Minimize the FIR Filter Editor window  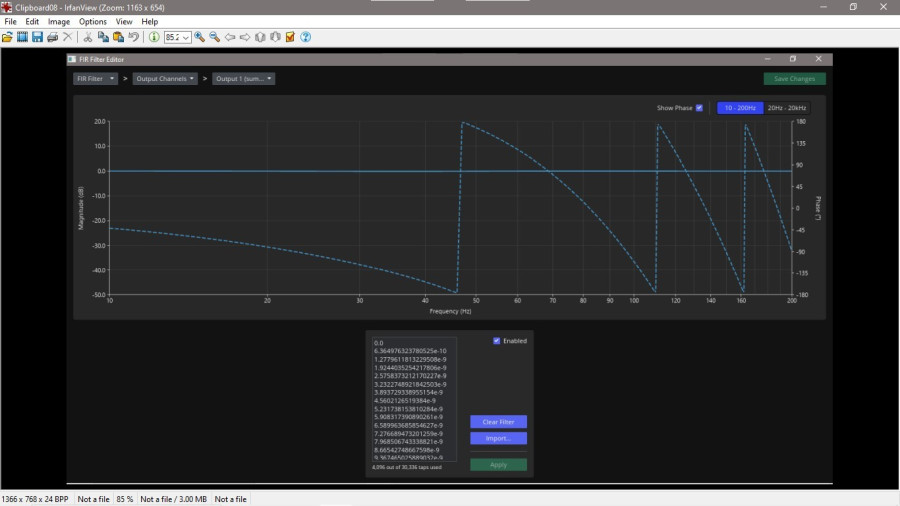pos(767,59)
